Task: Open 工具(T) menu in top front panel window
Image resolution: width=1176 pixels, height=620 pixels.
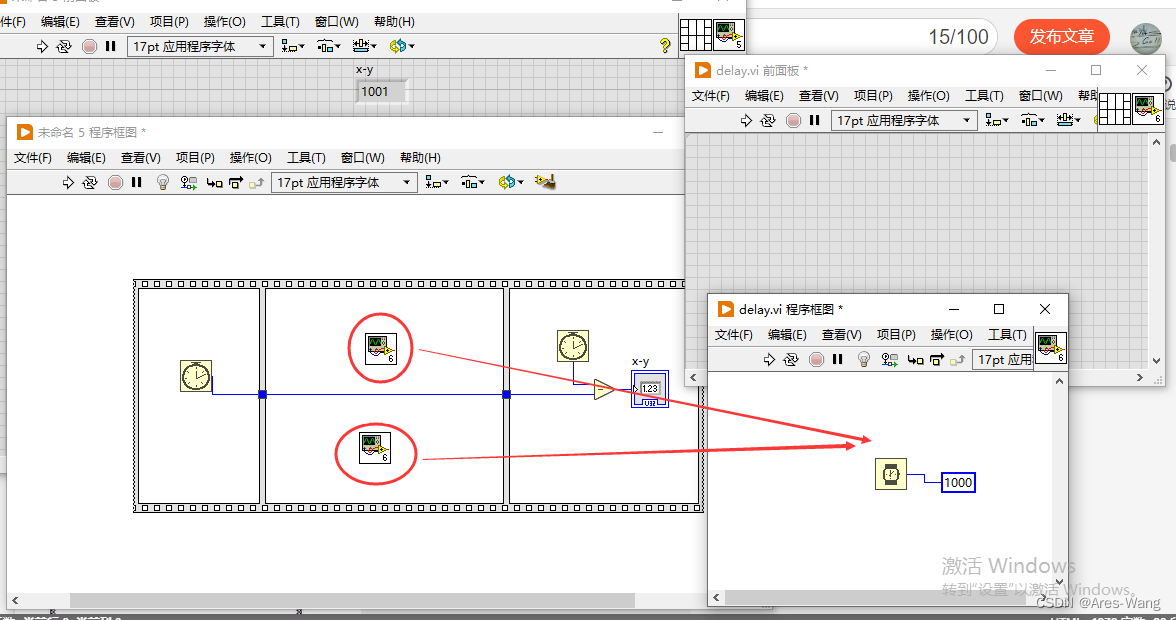Action: coord(280,22)
